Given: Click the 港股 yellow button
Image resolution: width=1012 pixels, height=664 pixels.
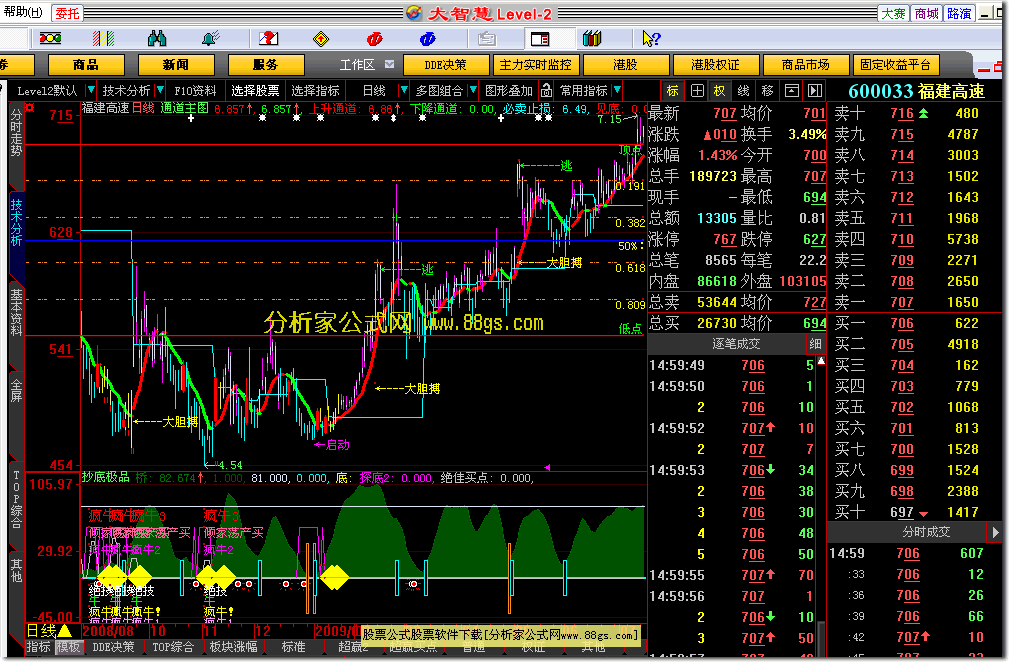Looking at the screenshot, I should pos(625,65).
